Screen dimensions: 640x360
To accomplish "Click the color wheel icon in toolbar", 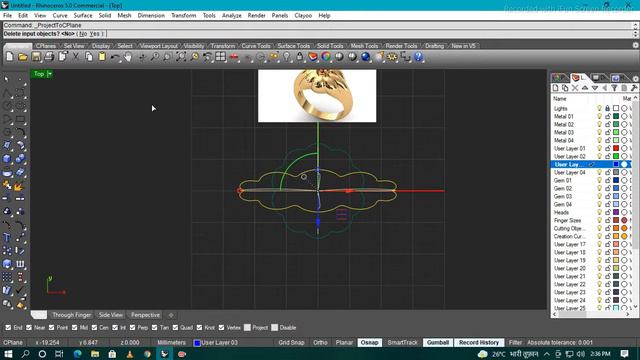I will (326, 57).
